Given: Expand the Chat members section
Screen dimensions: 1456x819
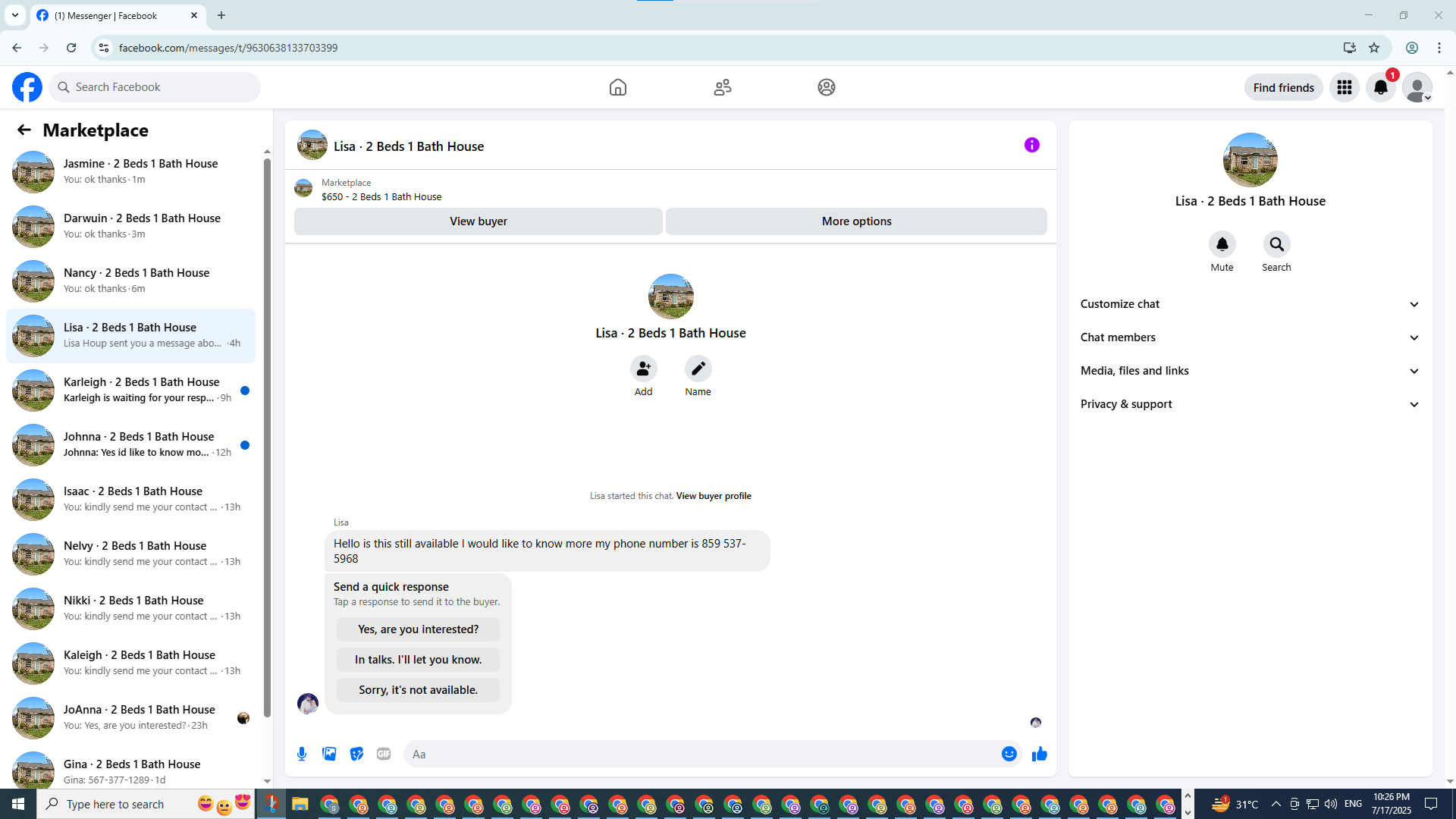Looking at the screenshot, I should [x=1250, y=337].
